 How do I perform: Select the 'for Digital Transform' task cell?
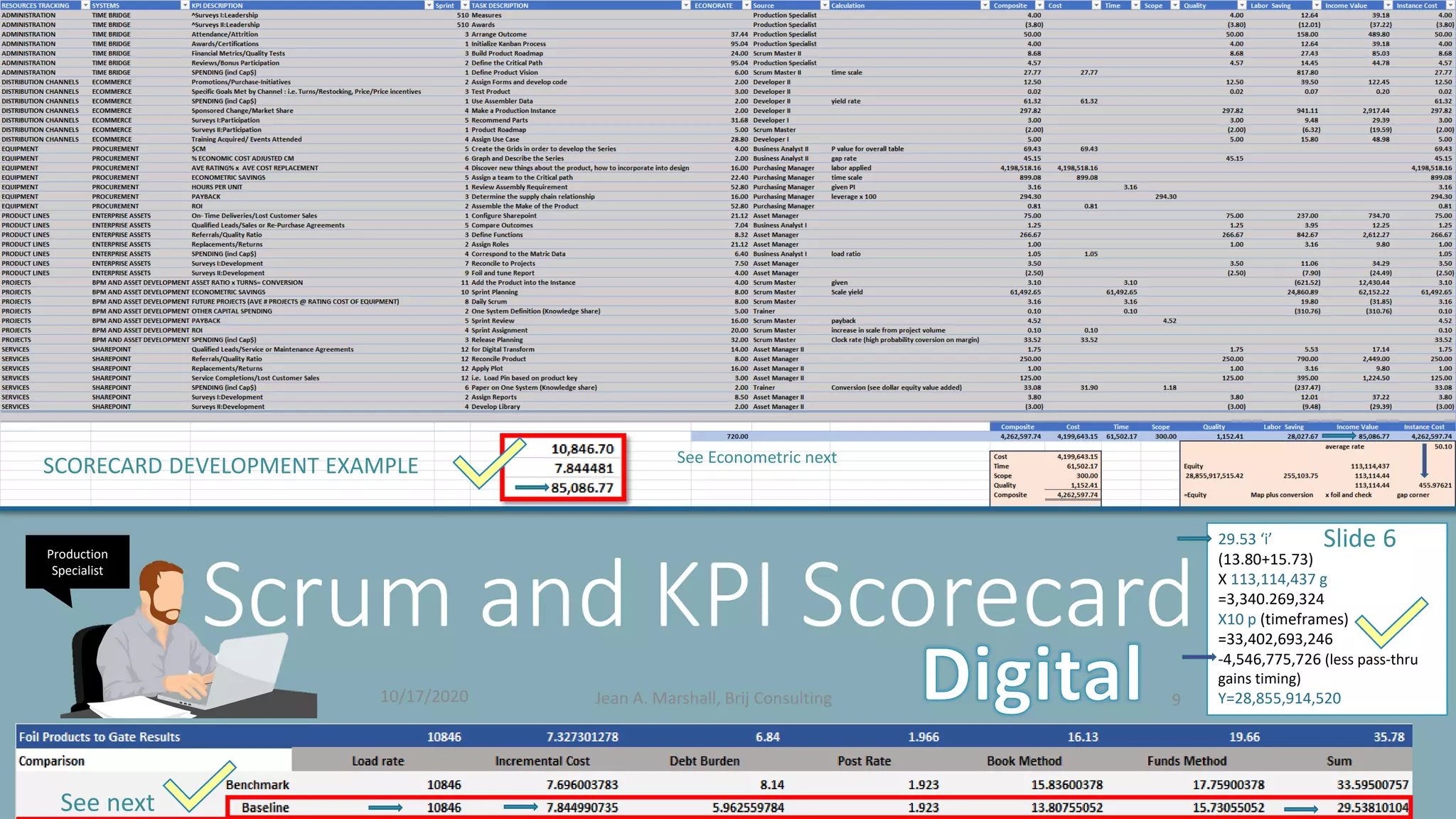(x=503, y=350)
